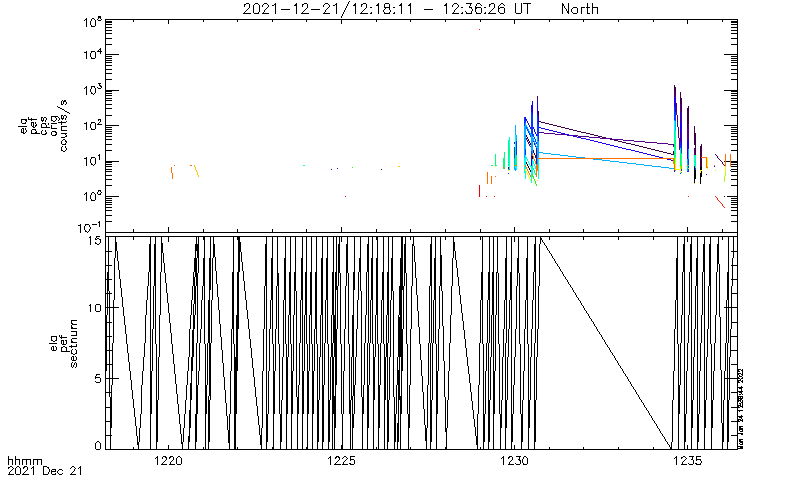Click the 10^3 tick label on the upper y-axis
This screenshot has width=800, height=500.
[93, 89]
